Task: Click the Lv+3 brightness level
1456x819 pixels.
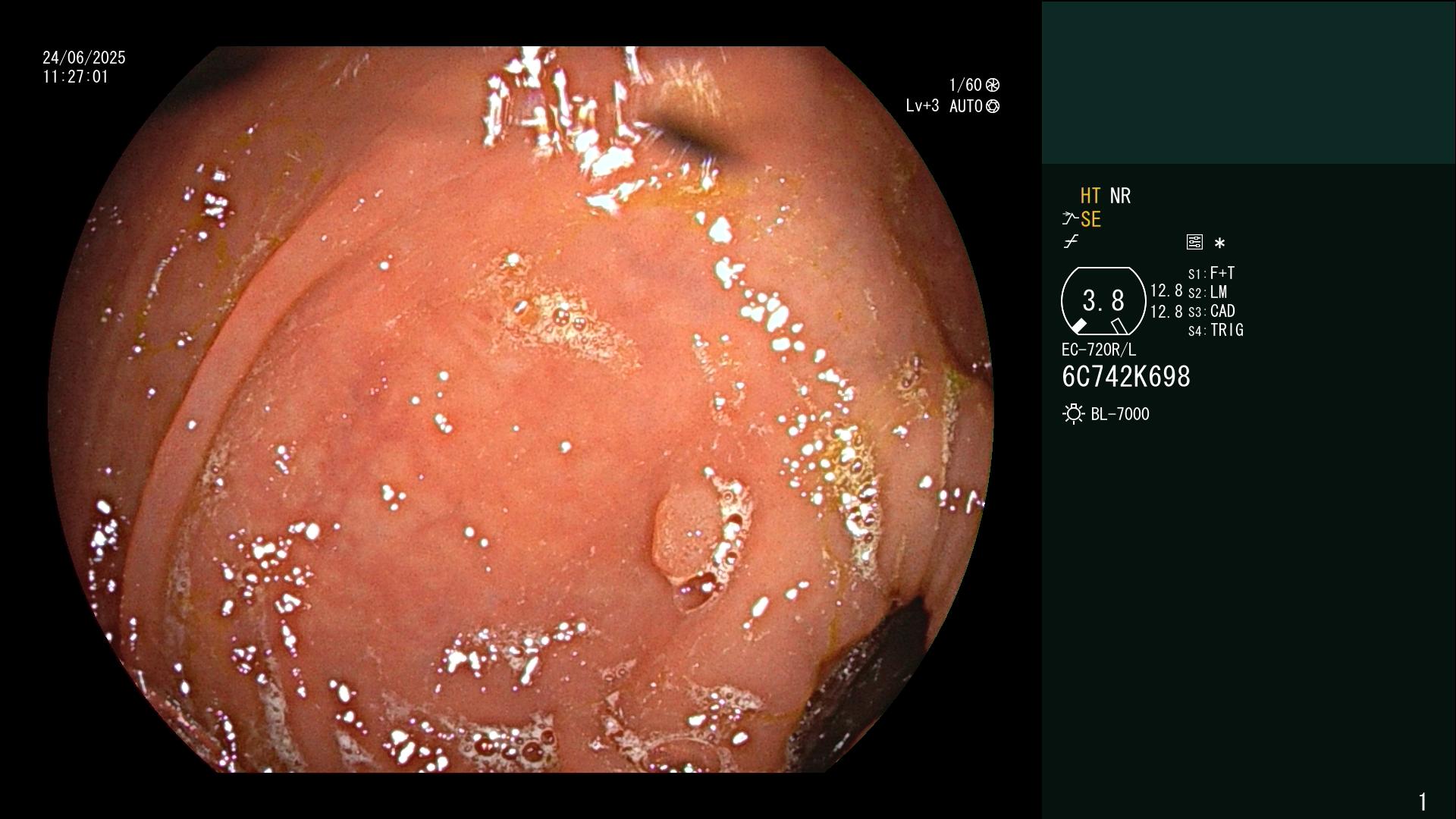Action: [x=922, y=106]
